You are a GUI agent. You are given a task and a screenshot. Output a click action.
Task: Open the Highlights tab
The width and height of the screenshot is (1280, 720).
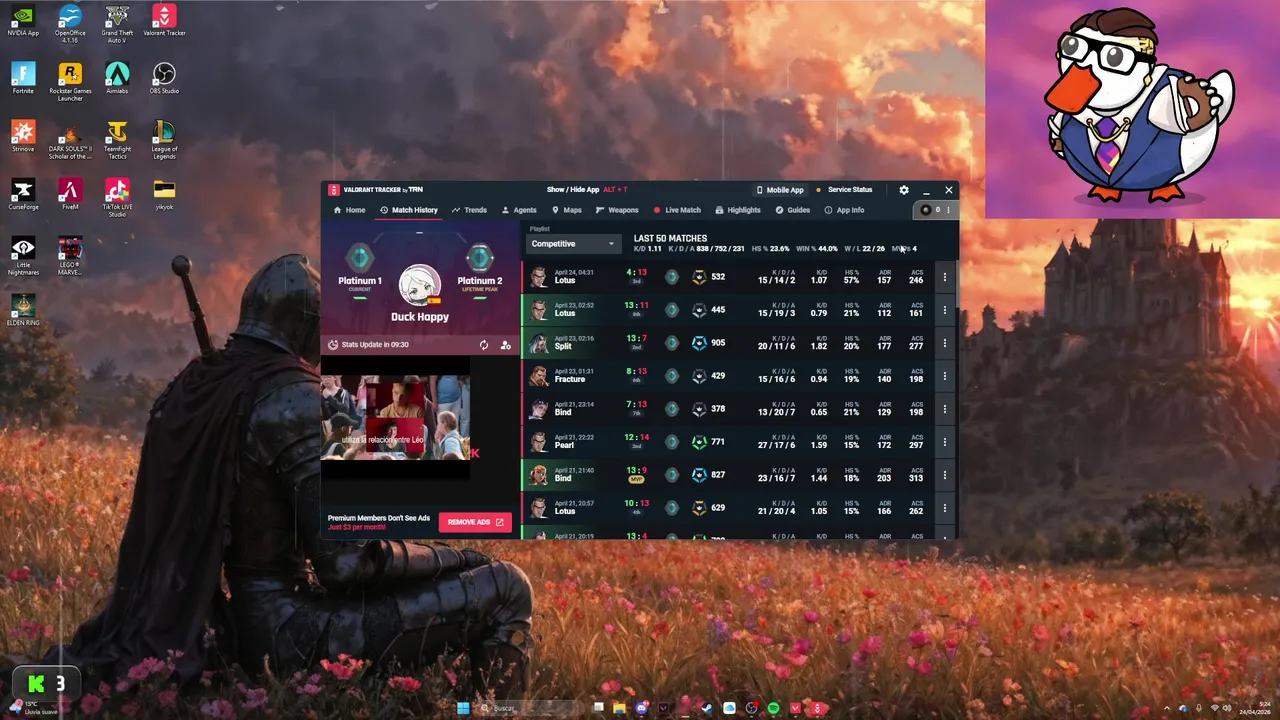pos(738,210)
